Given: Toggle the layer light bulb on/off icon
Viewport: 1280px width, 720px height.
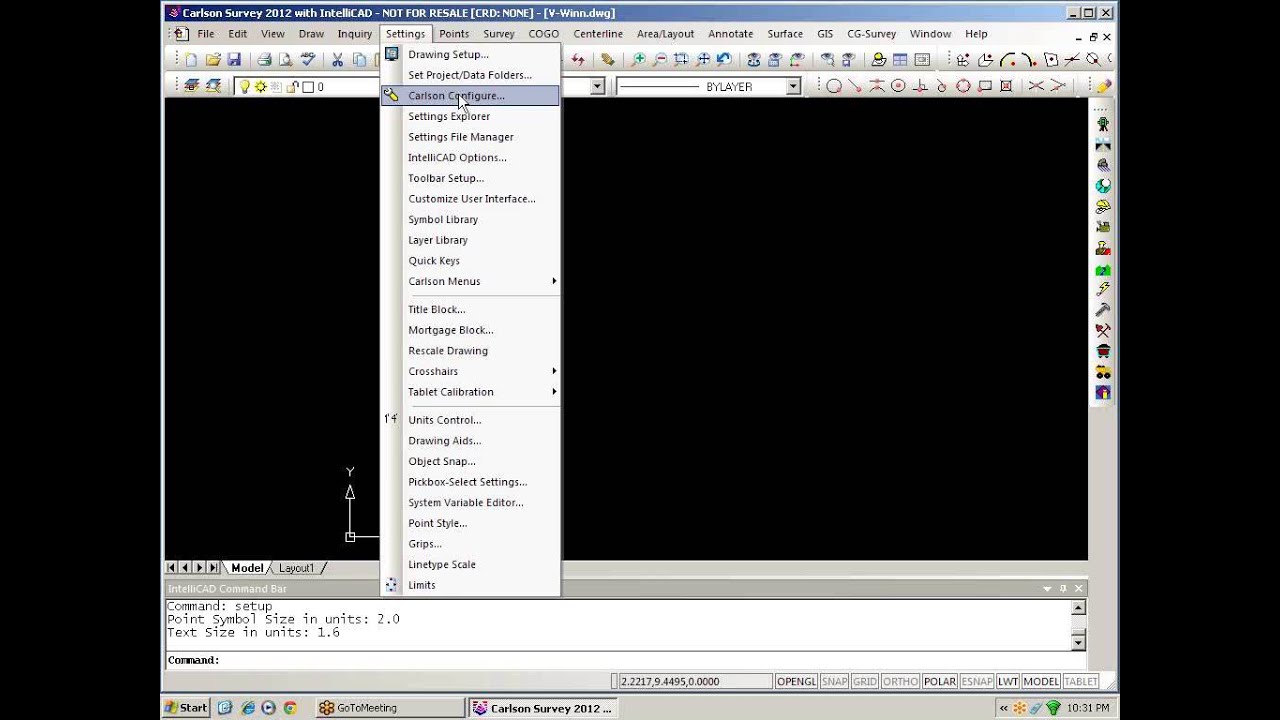Looking at the screenshot, I should pos(244,87).
